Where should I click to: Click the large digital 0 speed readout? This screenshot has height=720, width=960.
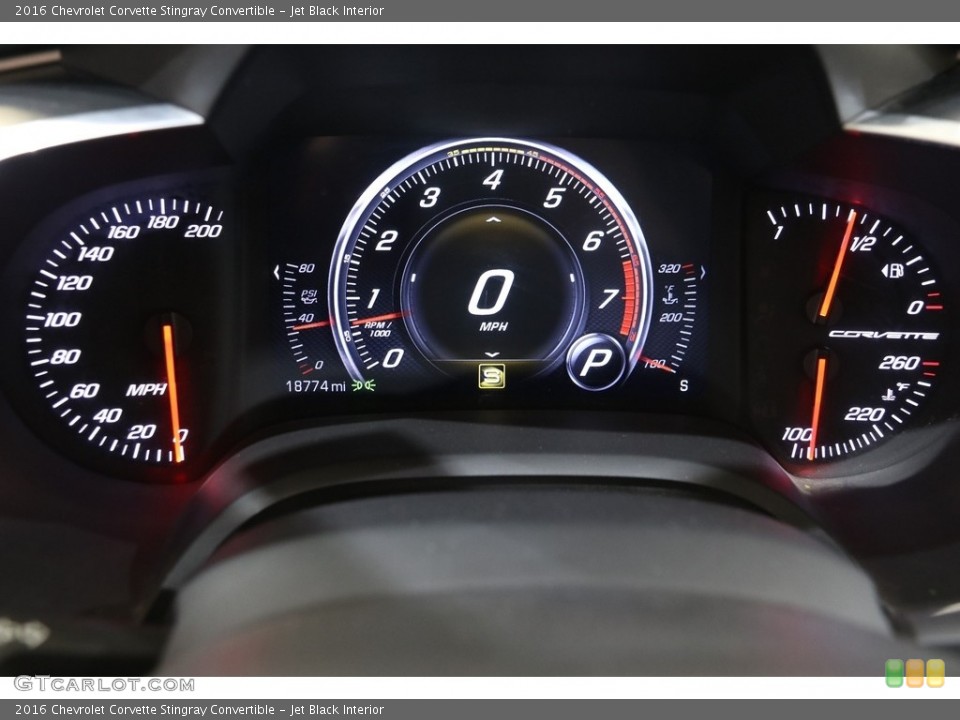(490, 293)
